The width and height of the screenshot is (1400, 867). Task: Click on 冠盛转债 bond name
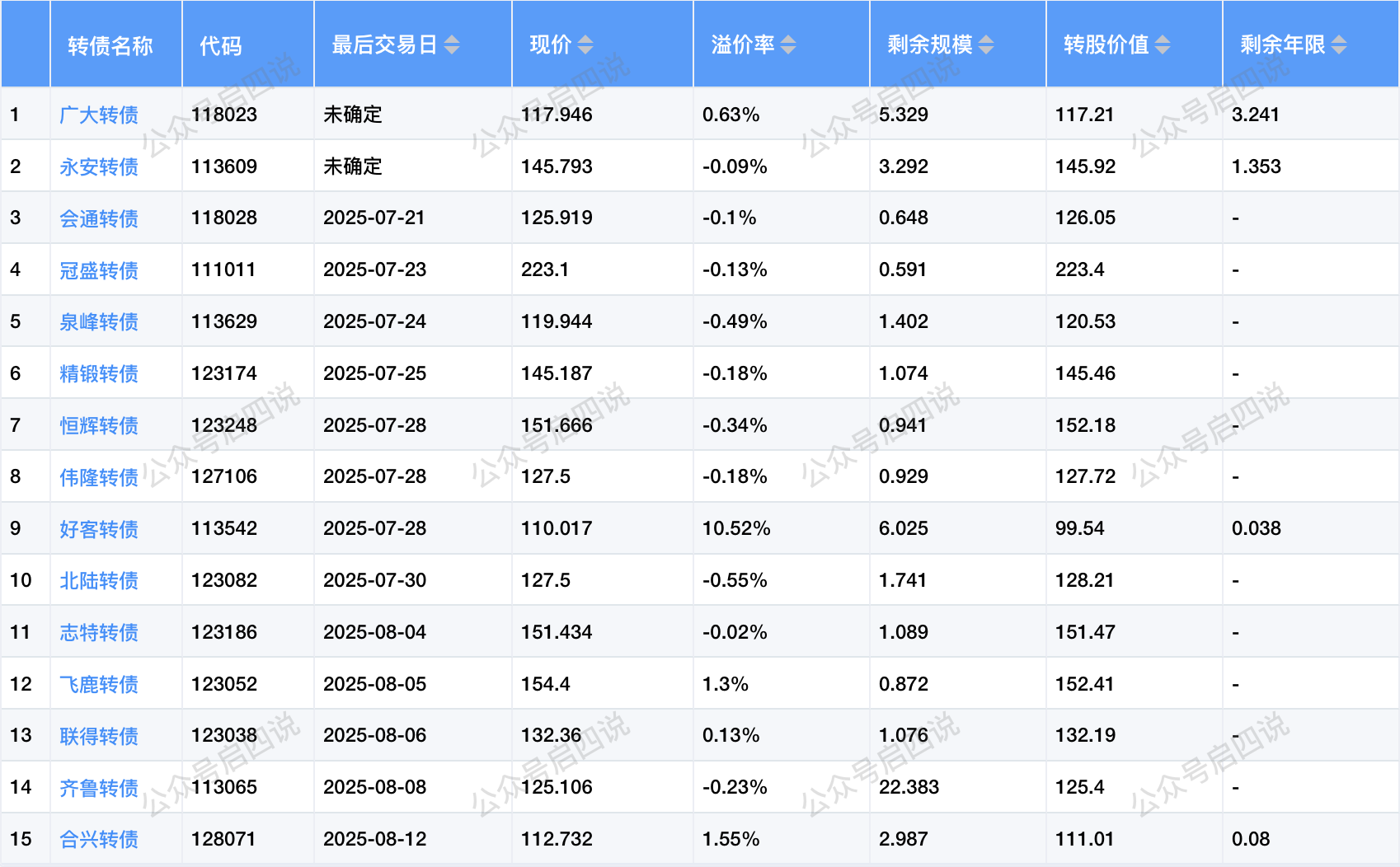pos(99,270)
